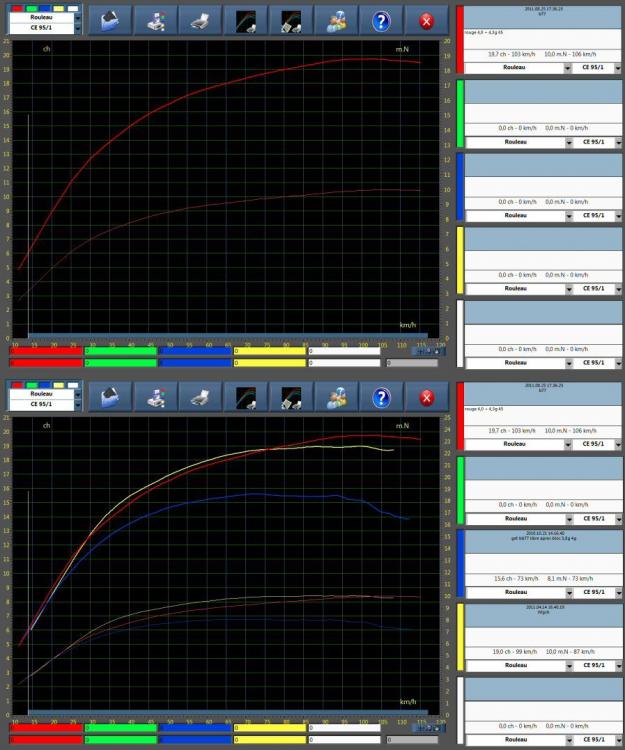Image resolution: width=625 pixels, height=750 pixels.
Task: Select the yellow swatch above Rouleau, upper window
Action: [x=59, y=9]
